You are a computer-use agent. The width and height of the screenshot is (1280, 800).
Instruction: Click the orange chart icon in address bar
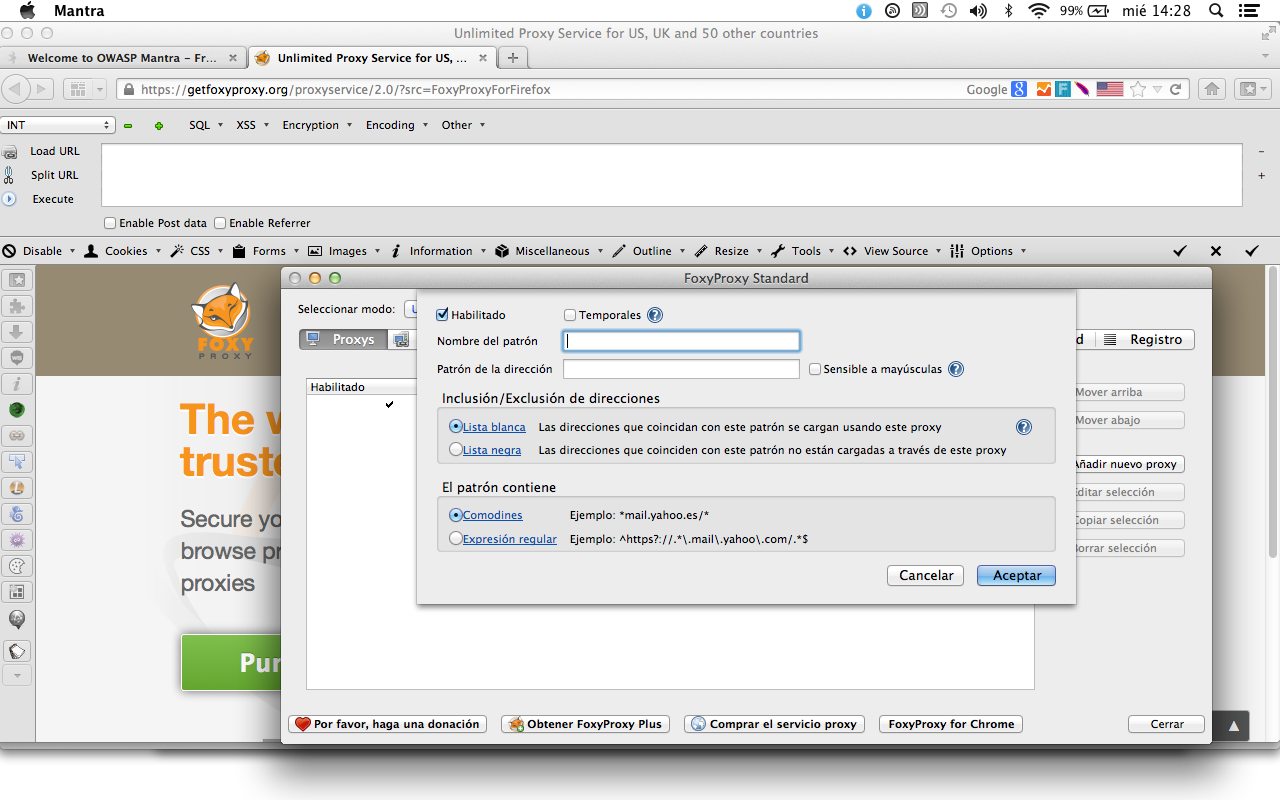click(1044, 89)
